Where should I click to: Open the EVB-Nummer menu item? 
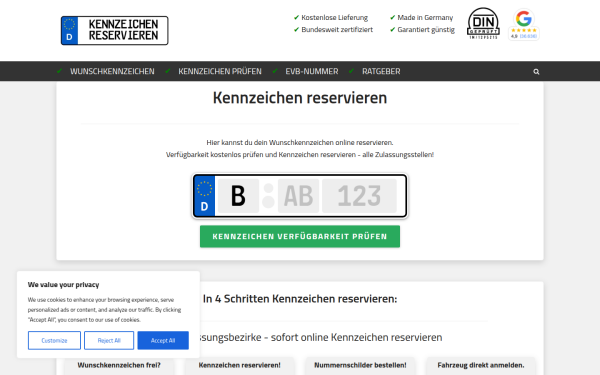pos(312,72)
